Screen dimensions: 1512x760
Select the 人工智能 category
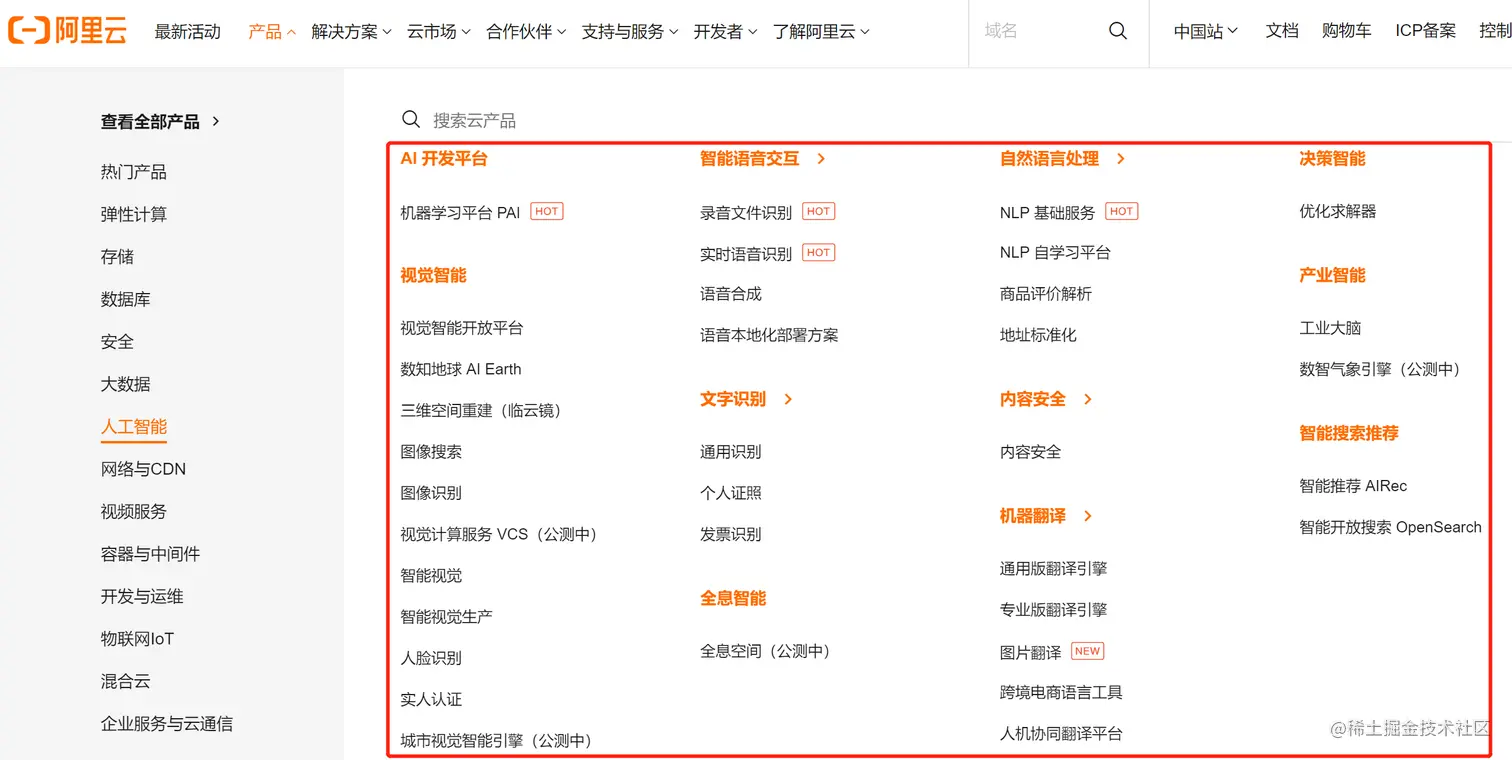134,427
